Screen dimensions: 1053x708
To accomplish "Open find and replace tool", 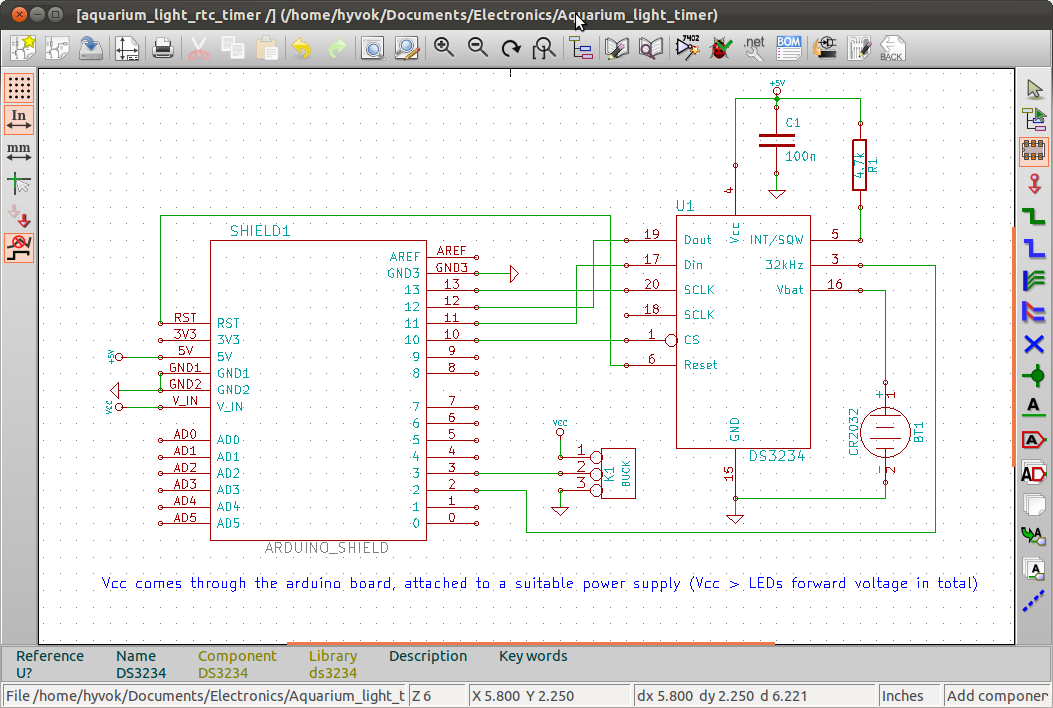I will coord(407,48).
